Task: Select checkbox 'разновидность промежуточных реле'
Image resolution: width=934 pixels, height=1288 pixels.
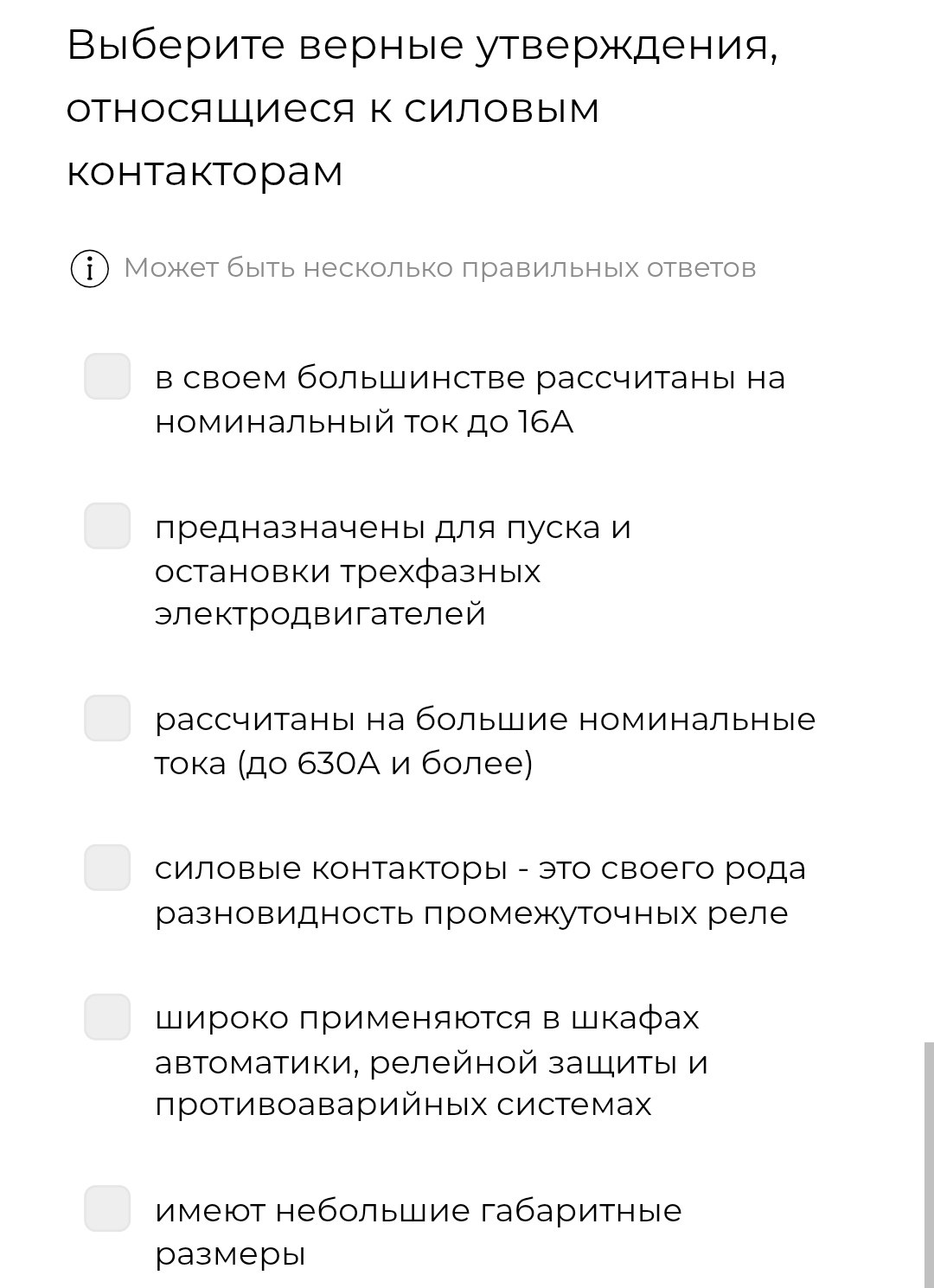Action: [107, 868]
